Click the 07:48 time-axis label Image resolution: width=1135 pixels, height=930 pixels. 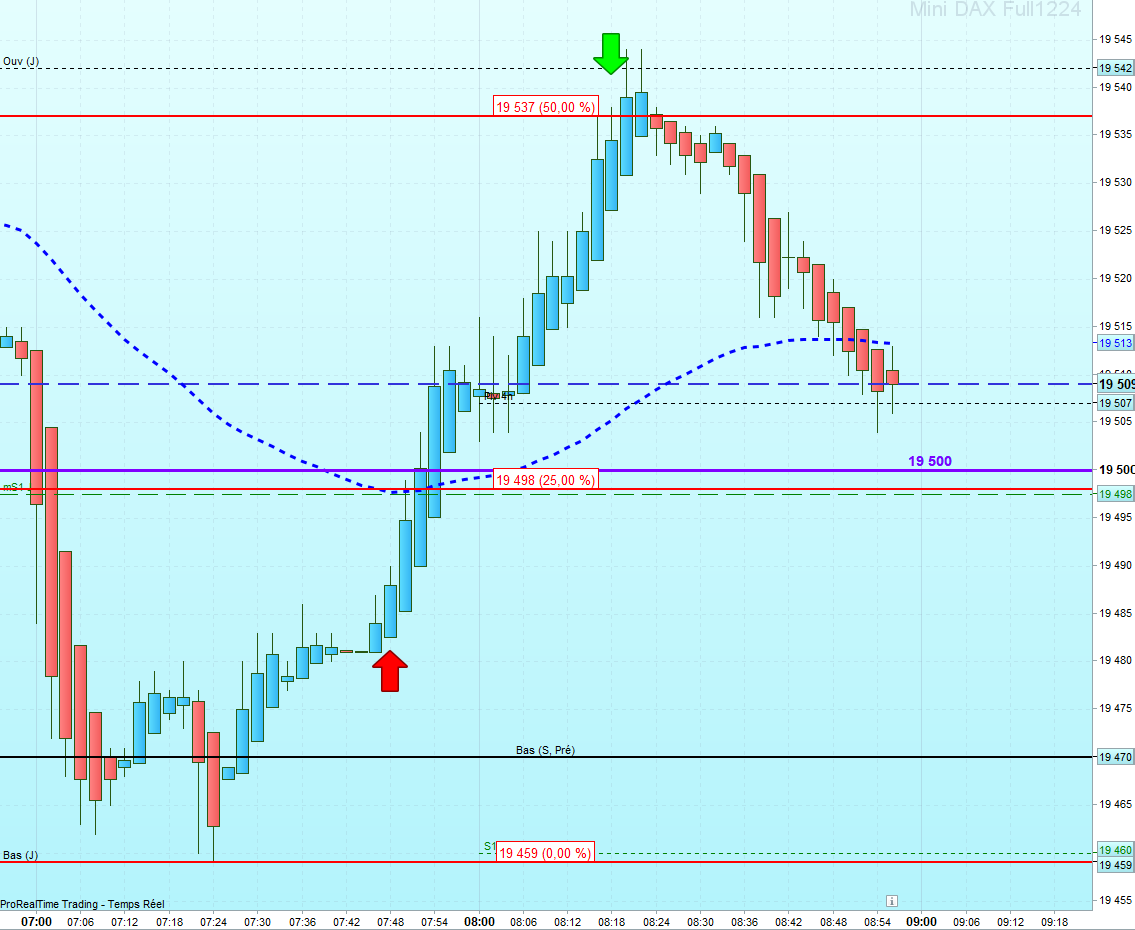(391, 922)
